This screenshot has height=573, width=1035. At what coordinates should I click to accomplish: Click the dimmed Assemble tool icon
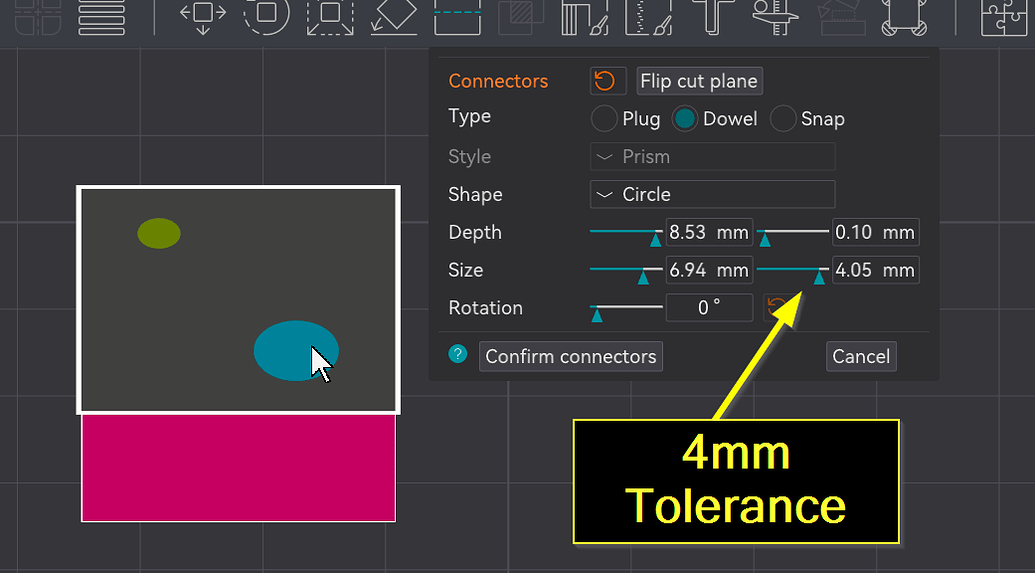click(841, 15)
